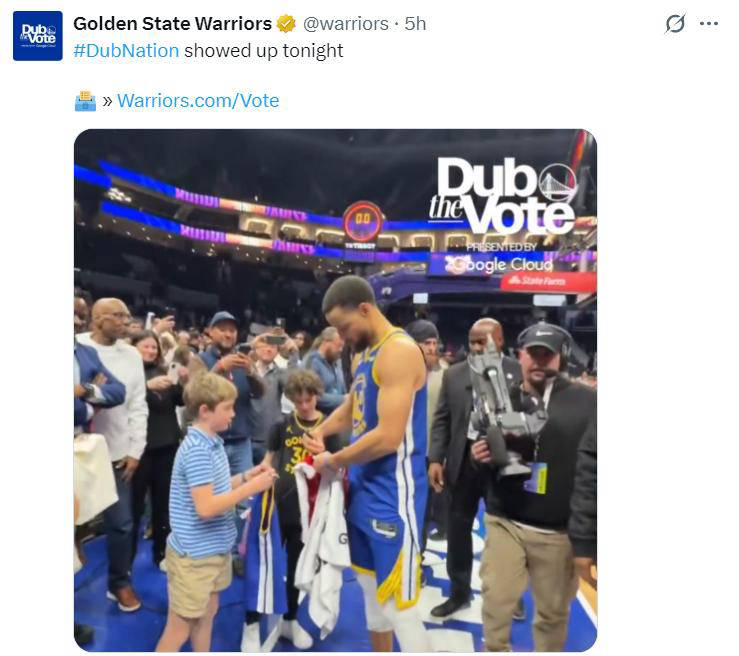Click the "PRESENTED BY" text in the overlay
This screenshot has height=656, width=739.
pyautogui.click(x=500, y=247)
